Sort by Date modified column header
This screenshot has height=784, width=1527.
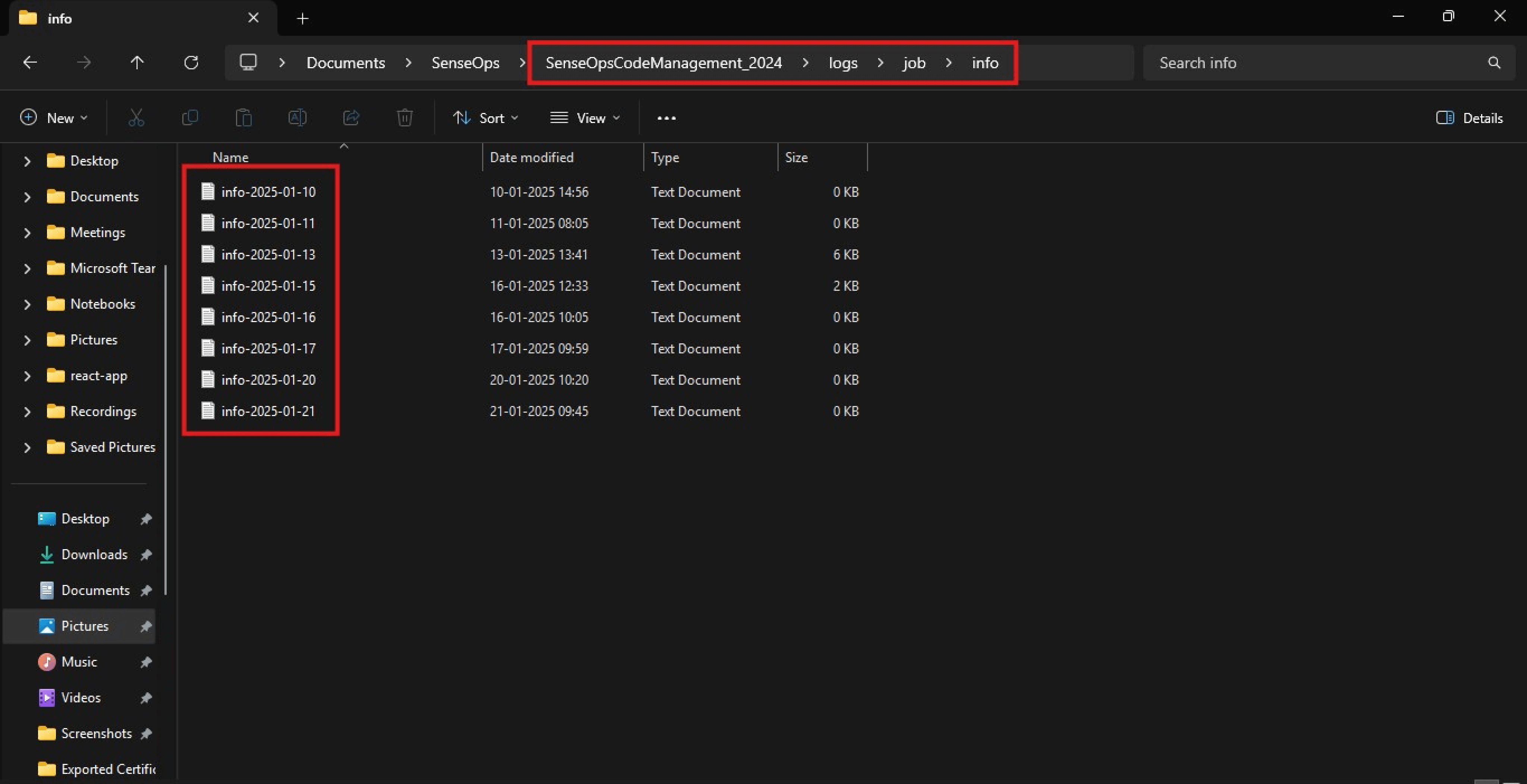531,157
